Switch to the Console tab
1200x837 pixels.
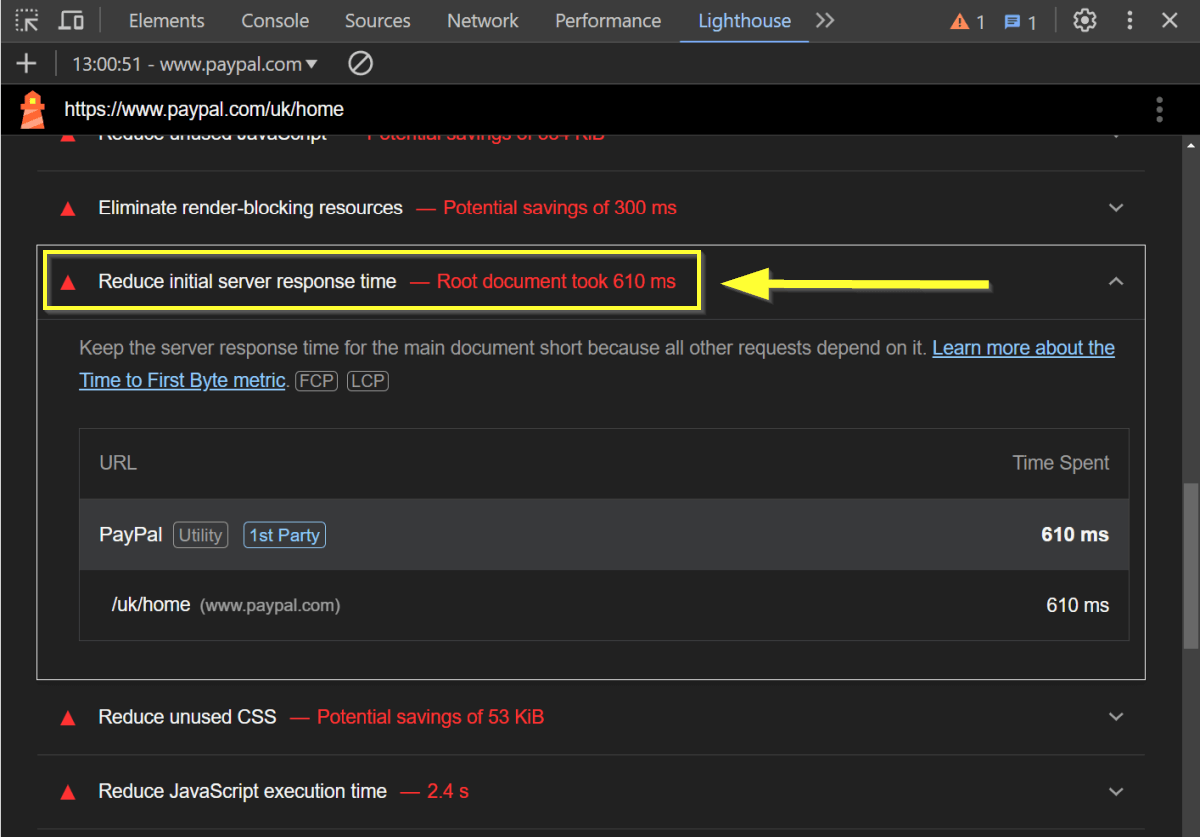275,21
